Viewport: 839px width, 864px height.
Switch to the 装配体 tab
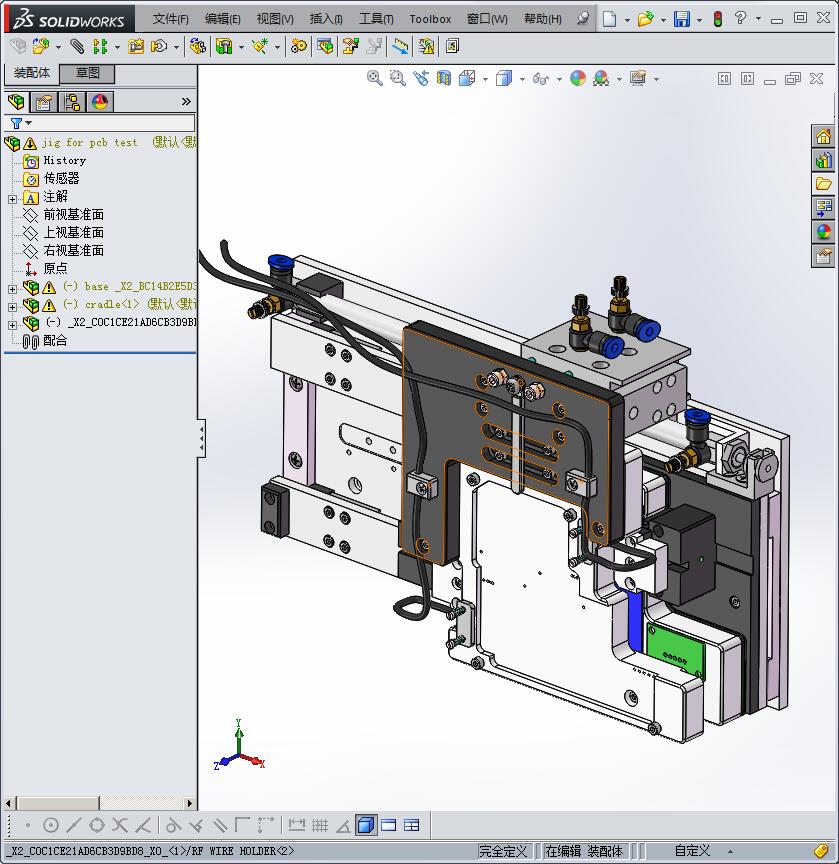(31, 73)
